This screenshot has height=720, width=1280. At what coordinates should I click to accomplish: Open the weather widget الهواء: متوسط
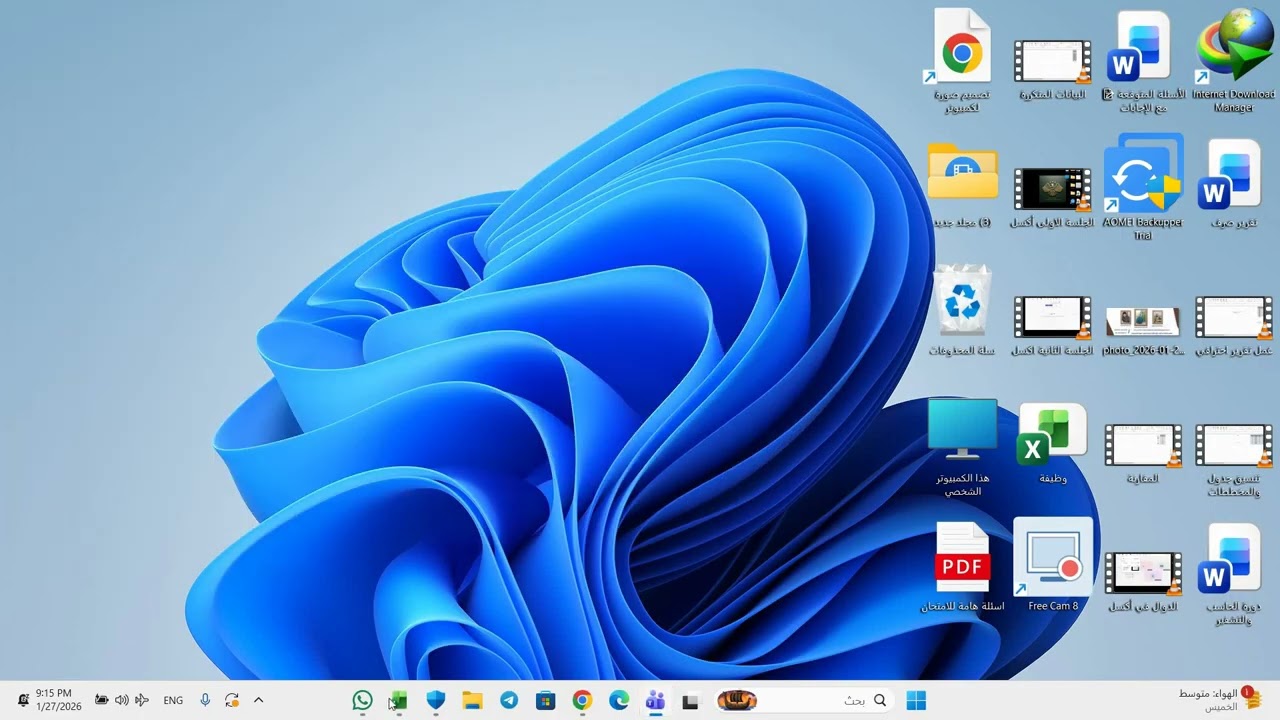tap(1220, 700)
